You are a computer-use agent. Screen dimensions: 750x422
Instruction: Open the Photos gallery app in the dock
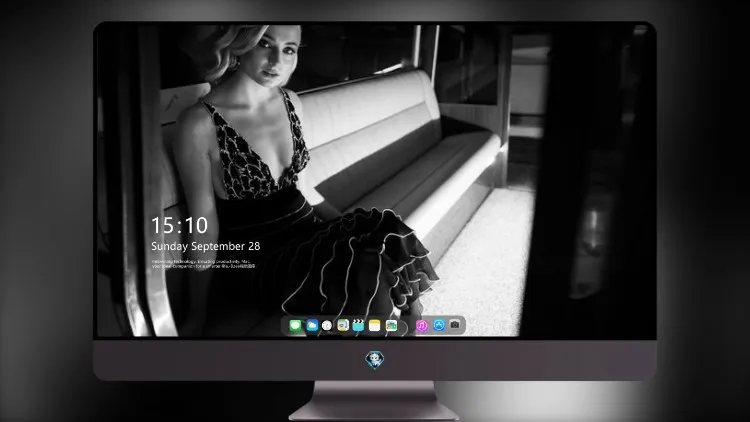coord(391,325)
